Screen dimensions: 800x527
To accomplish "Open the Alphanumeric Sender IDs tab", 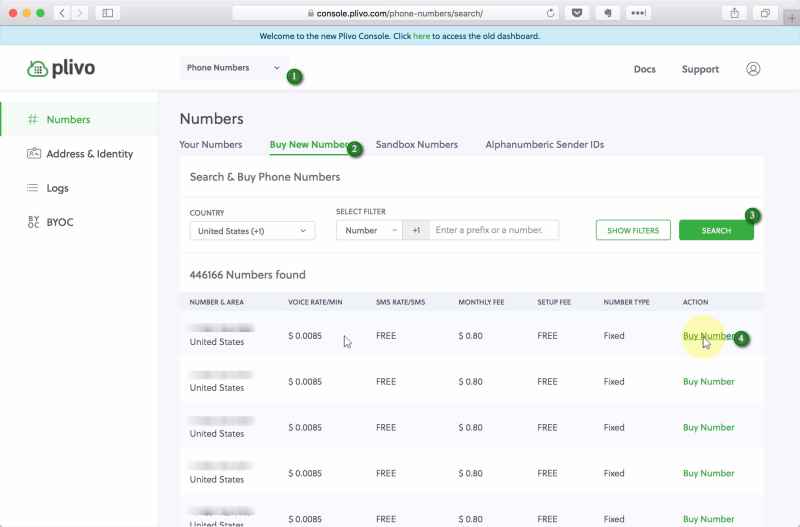I will tap(544, 145).
